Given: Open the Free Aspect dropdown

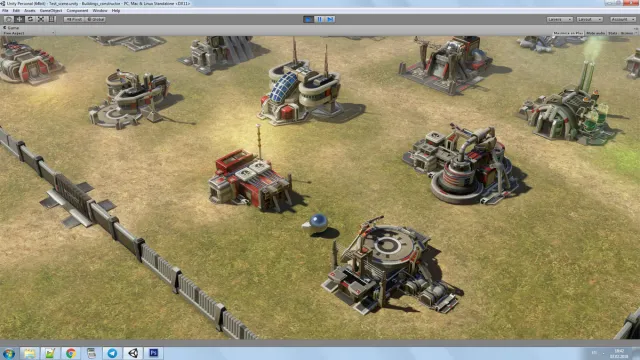Looking at the screenshot, I should point(29,33).
